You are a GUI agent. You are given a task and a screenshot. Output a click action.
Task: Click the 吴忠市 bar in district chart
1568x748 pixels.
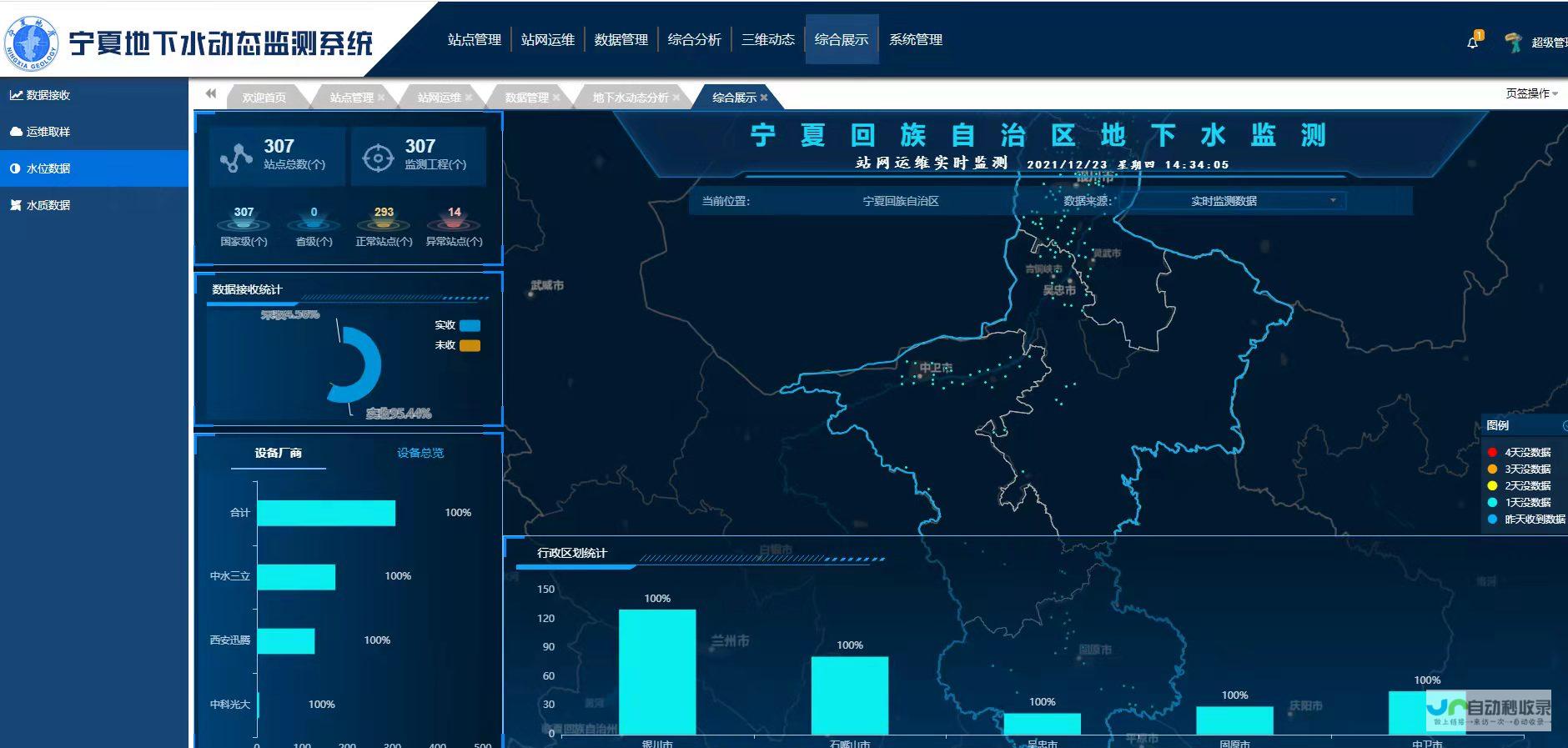coord(1043,724)
